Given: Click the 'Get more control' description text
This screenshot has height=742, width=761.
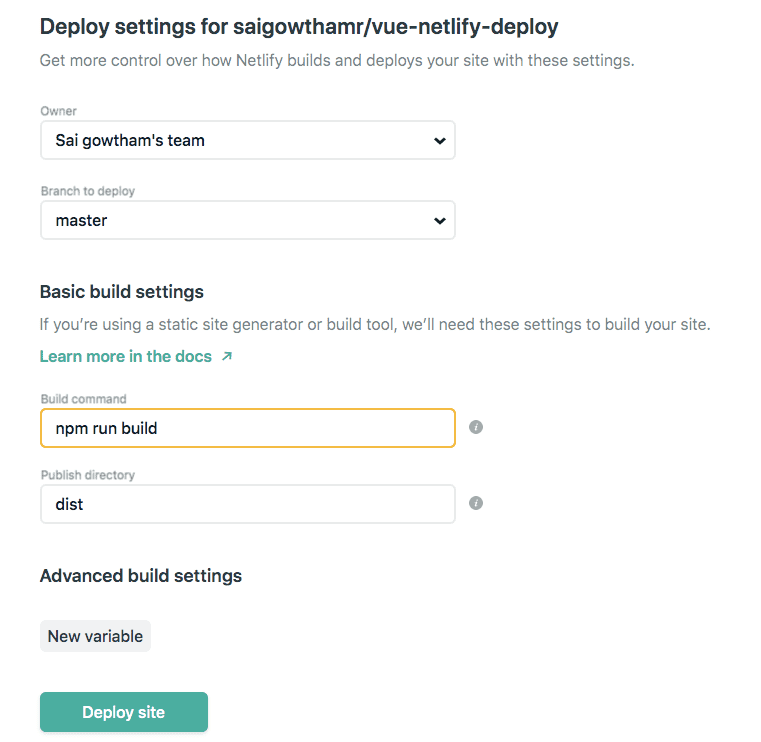Looking at the screenshot, I should [337, 60].
